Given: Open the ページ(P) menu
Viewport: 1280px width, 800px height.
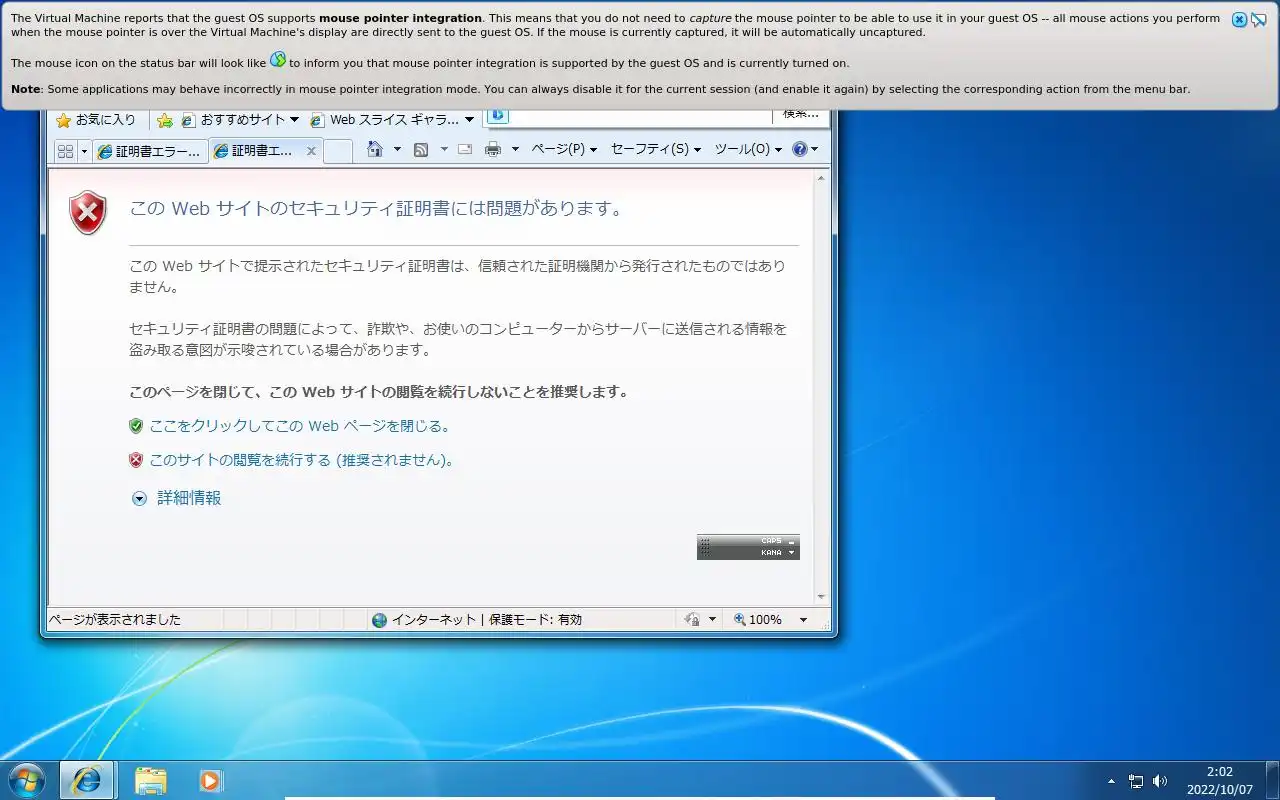Looking at the screenshot, I should (x=564, y=149).
